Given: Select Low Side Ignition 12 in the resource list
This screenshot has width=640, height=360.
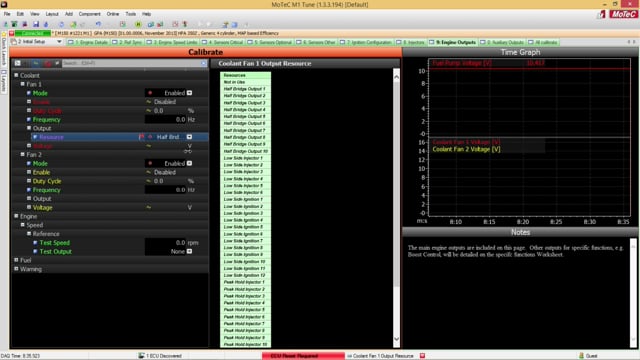Looking at the screenshot, I should (x=245, y=275).
